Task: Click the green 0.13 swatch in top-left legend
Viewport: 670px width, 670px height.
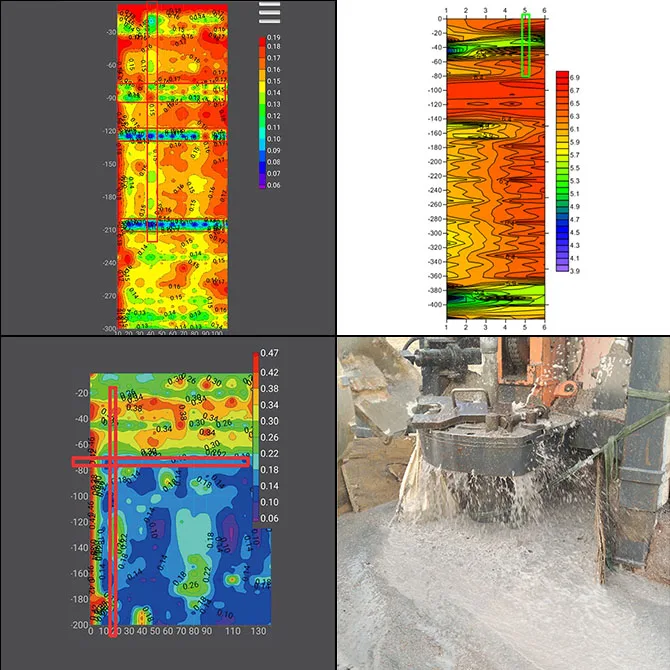Action: click(262, 104)
